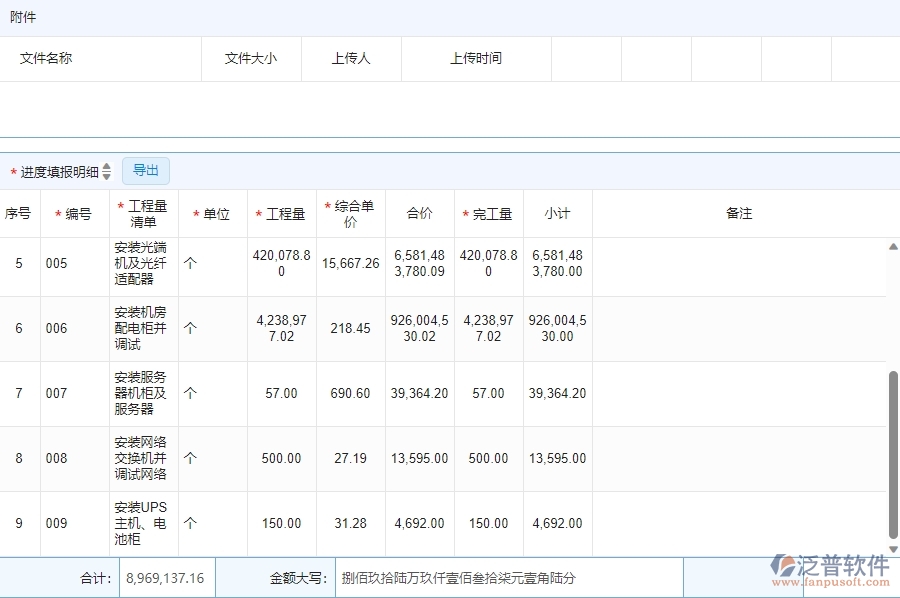Image resolution: width=900 pixels, height=598 pixels.
Task: Expand row 7 安装服务器机柜及服务器 entry
Action: [x=140, y=393]
